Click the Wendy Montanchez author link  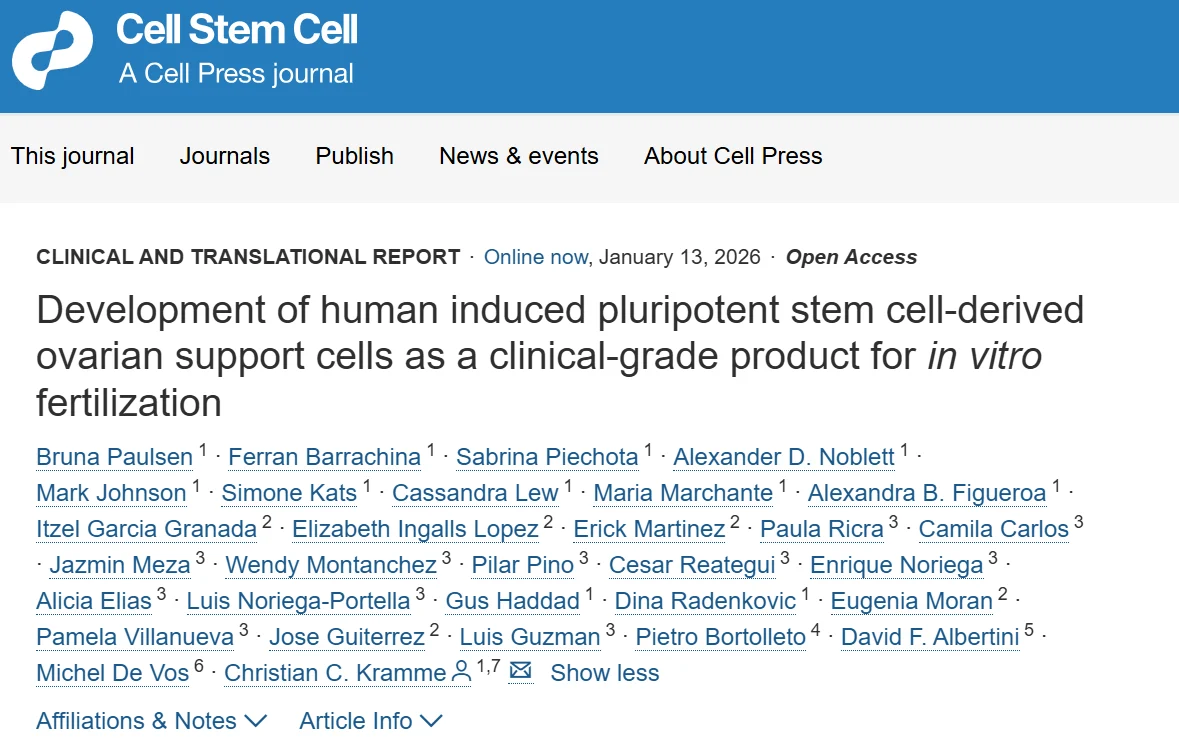[331, 565]
